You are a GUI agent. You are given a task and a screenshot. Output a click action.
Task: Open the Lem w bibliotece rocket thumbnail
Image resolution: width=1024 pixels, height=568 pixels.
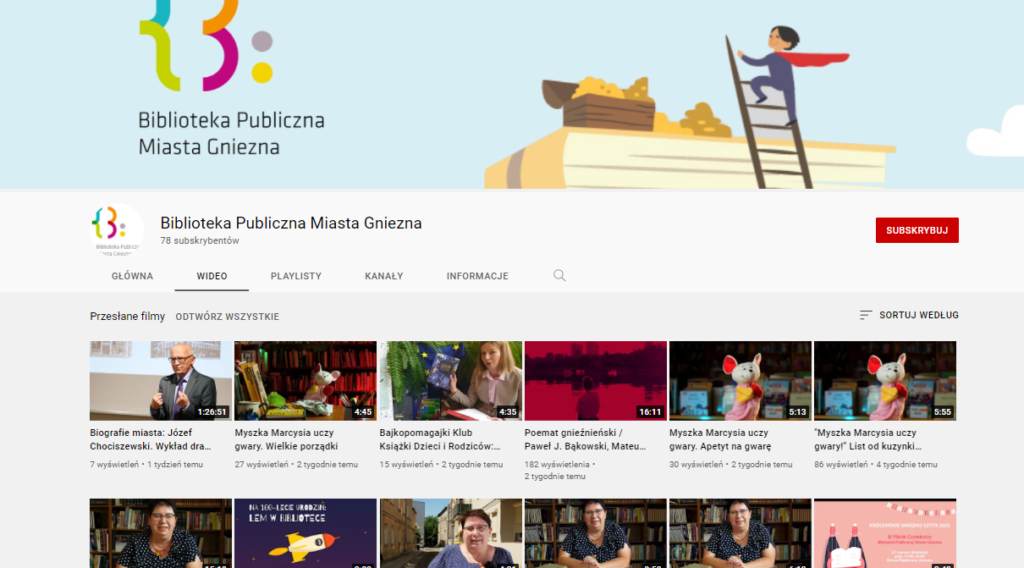tap(306, 533)
